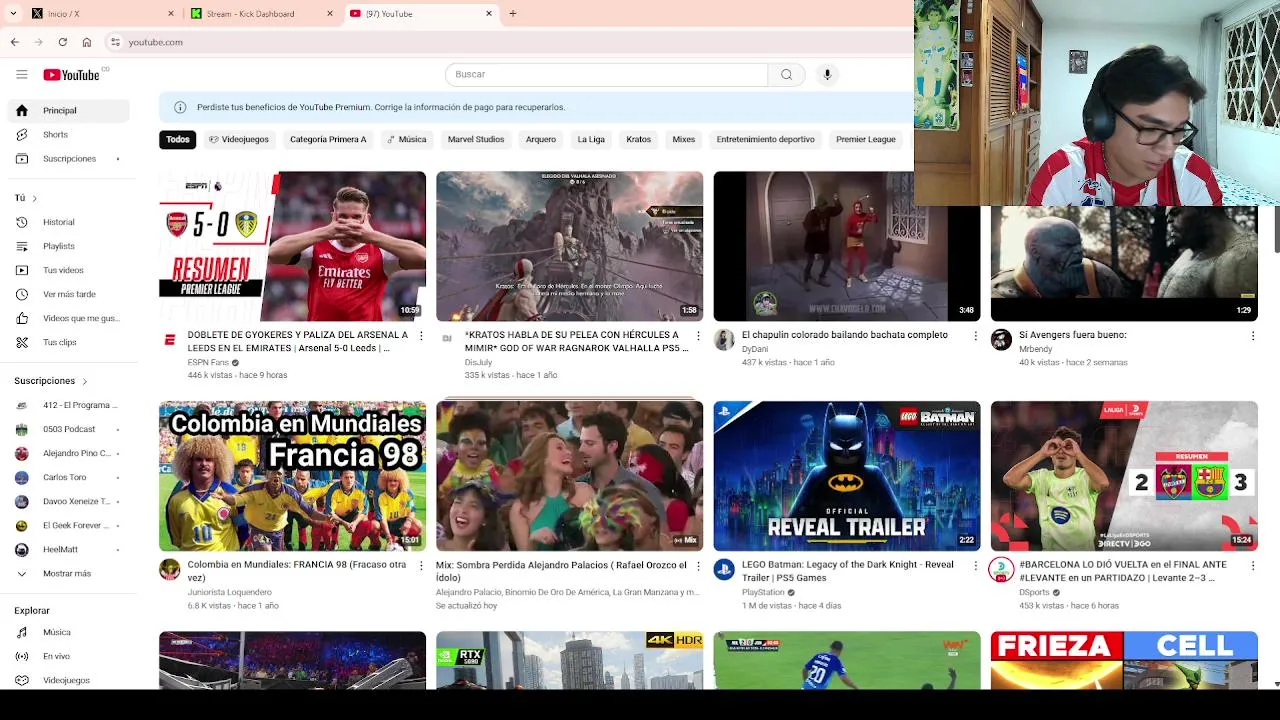Click the search magnifier button
Viewport: 1280px width, 720px height.
(786, 74)
